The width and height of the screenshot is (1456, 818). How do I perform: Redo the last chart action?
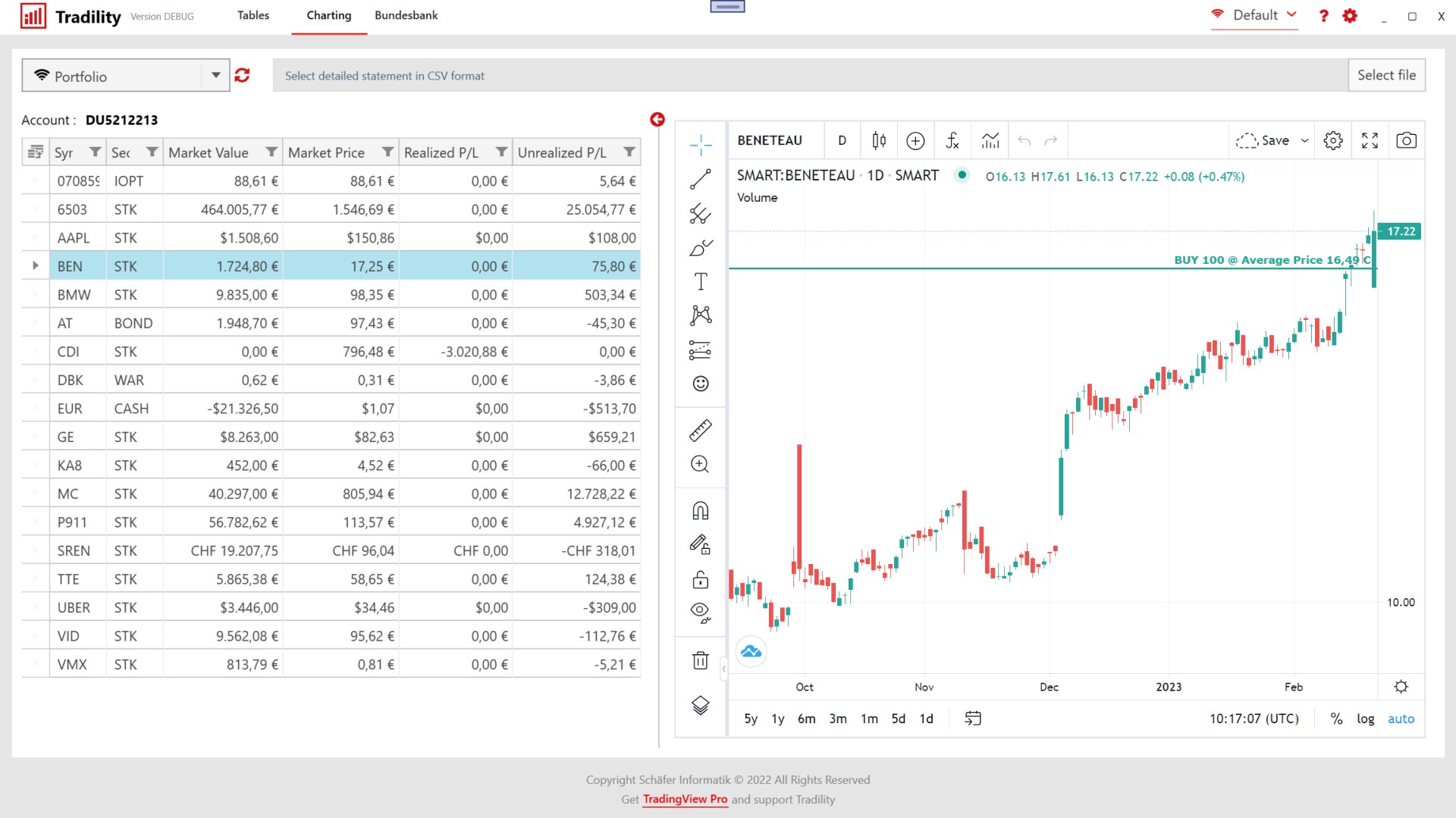[1051, 140]
